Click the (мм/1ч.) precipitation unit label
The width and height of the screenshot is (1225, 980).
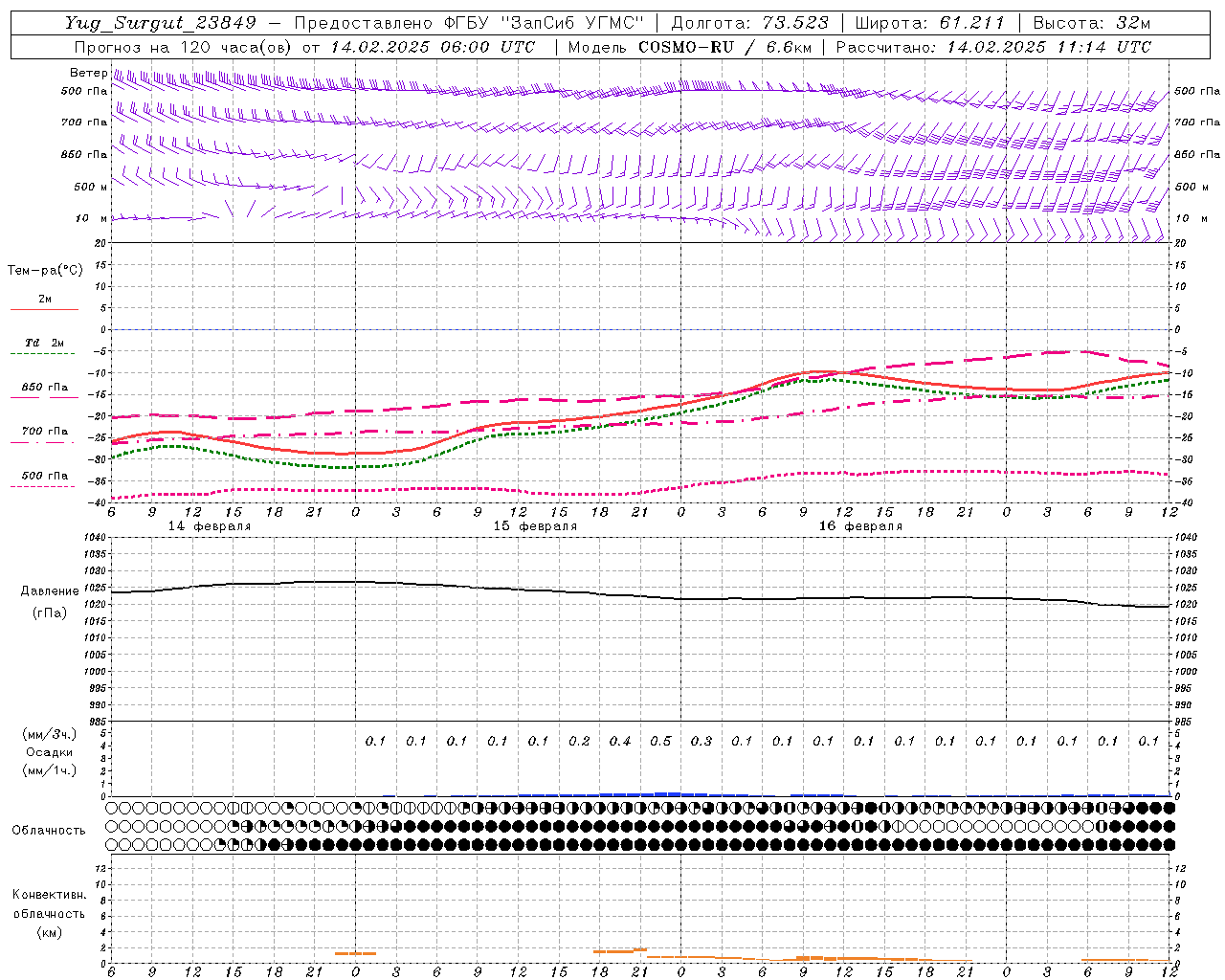coord(49,770)
